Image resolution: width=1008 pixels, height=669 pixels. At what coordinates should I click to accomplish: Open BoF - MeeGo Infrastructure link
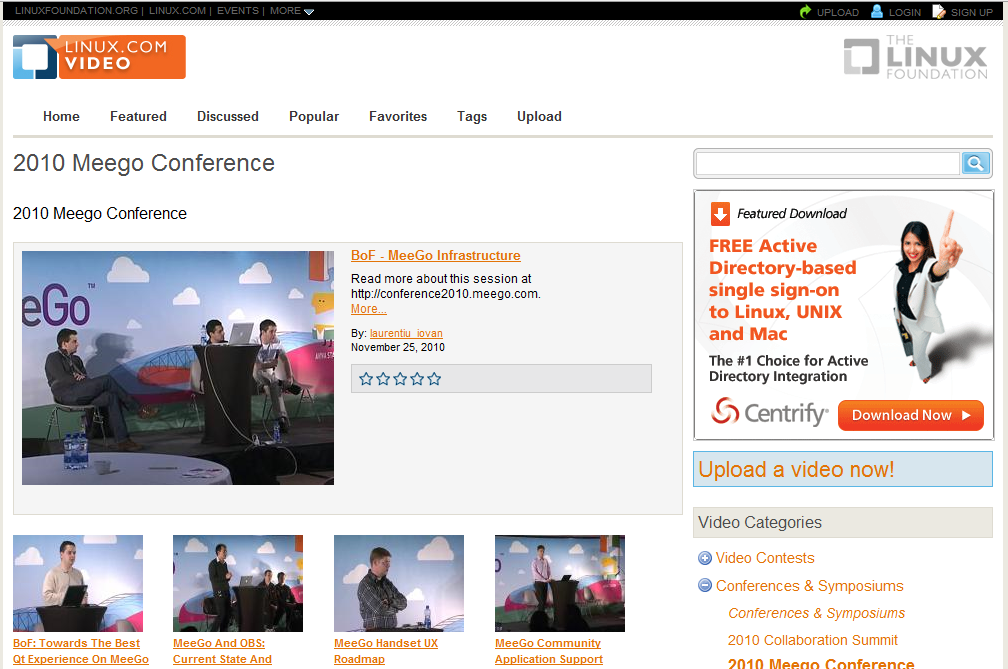point(435,256)
